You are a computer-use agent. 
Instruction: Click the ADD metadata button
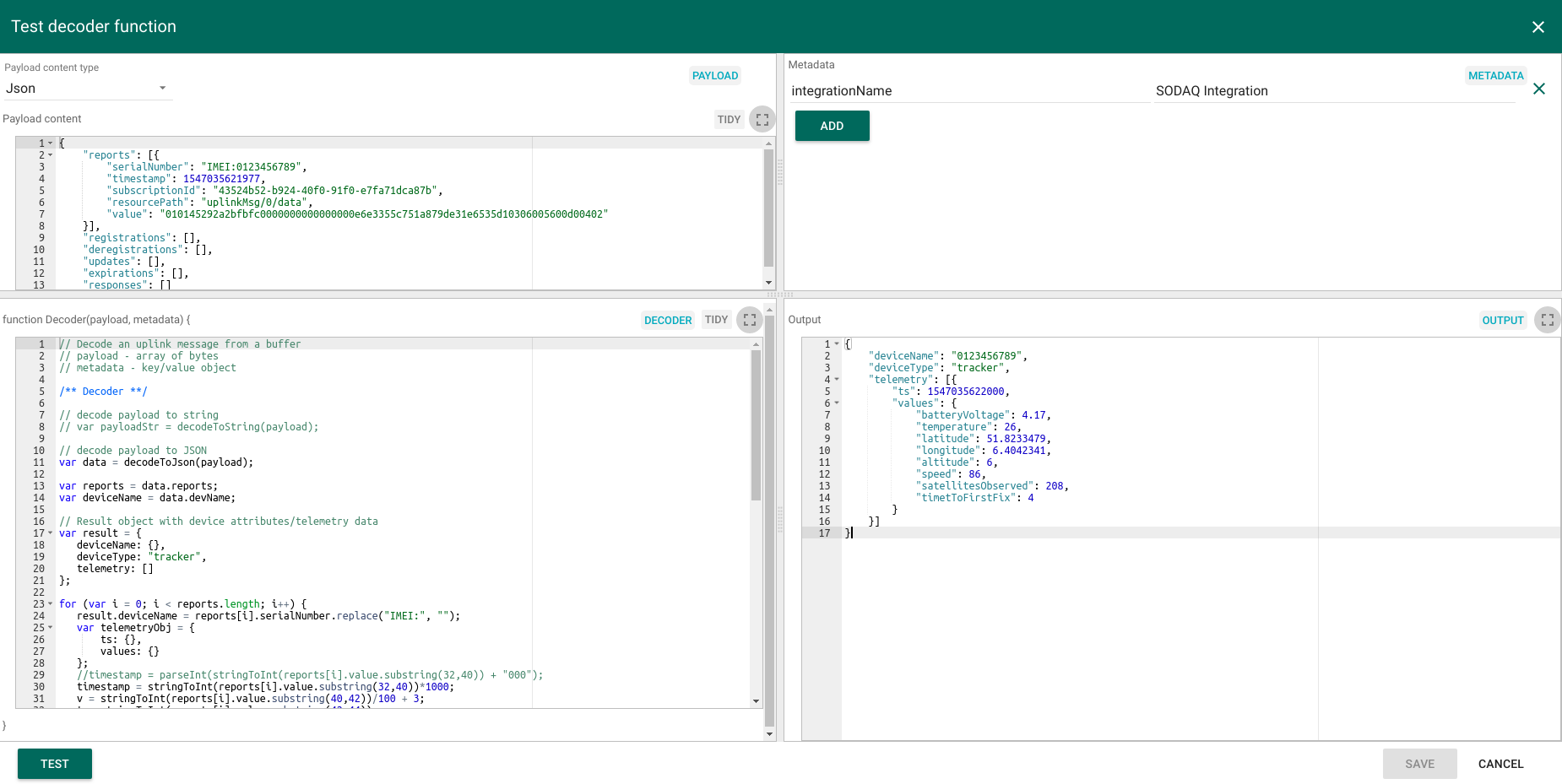tap(832, 126)
